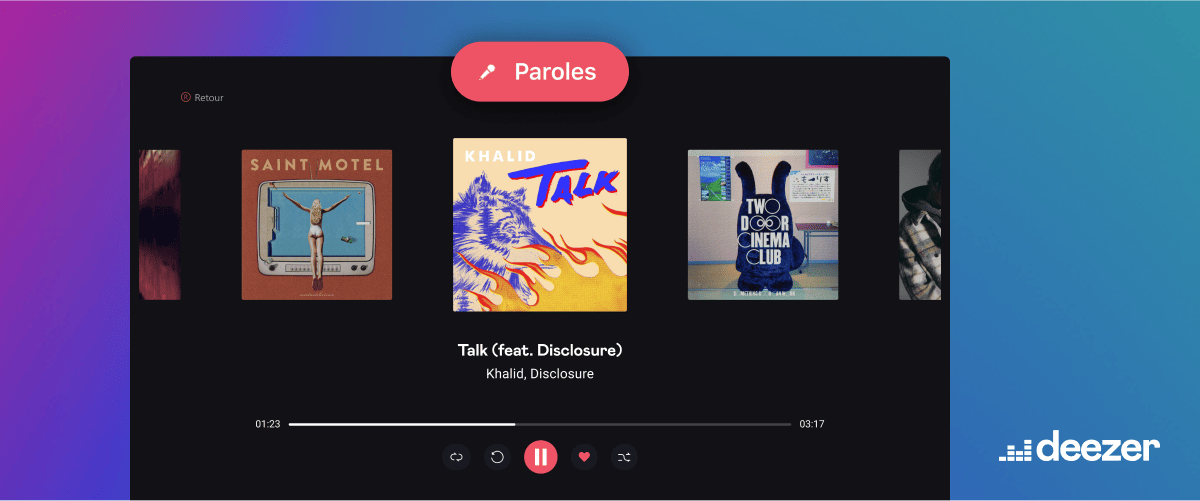Image resolution: width=1200 pixels, height=501 pixels.
Task: Toggle the heart favorite icon
Action: pyautogui.click(x=585, y=457)
